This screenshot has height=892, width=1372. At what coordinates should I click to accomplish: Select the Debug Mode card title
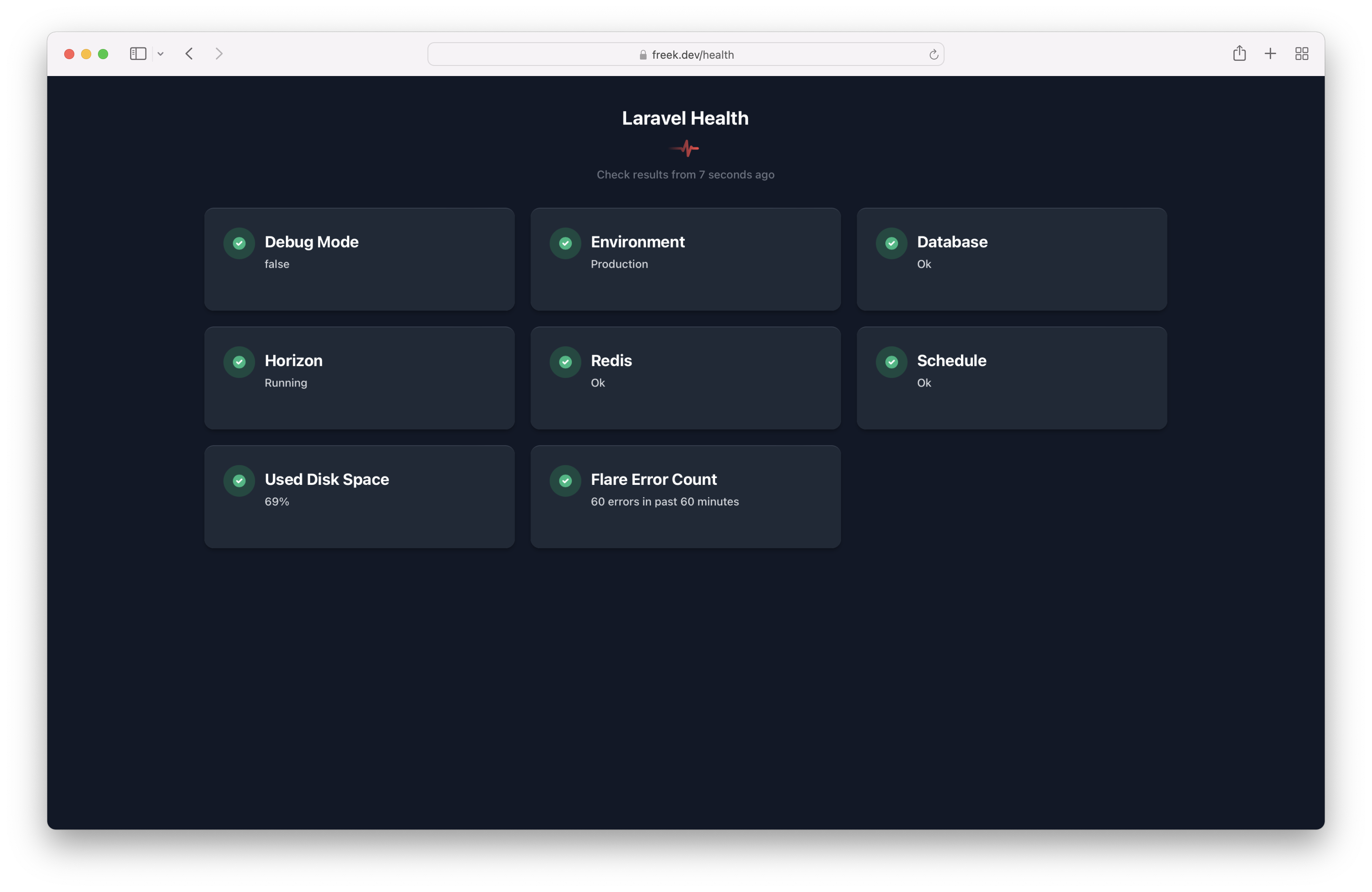coord(311,242)
